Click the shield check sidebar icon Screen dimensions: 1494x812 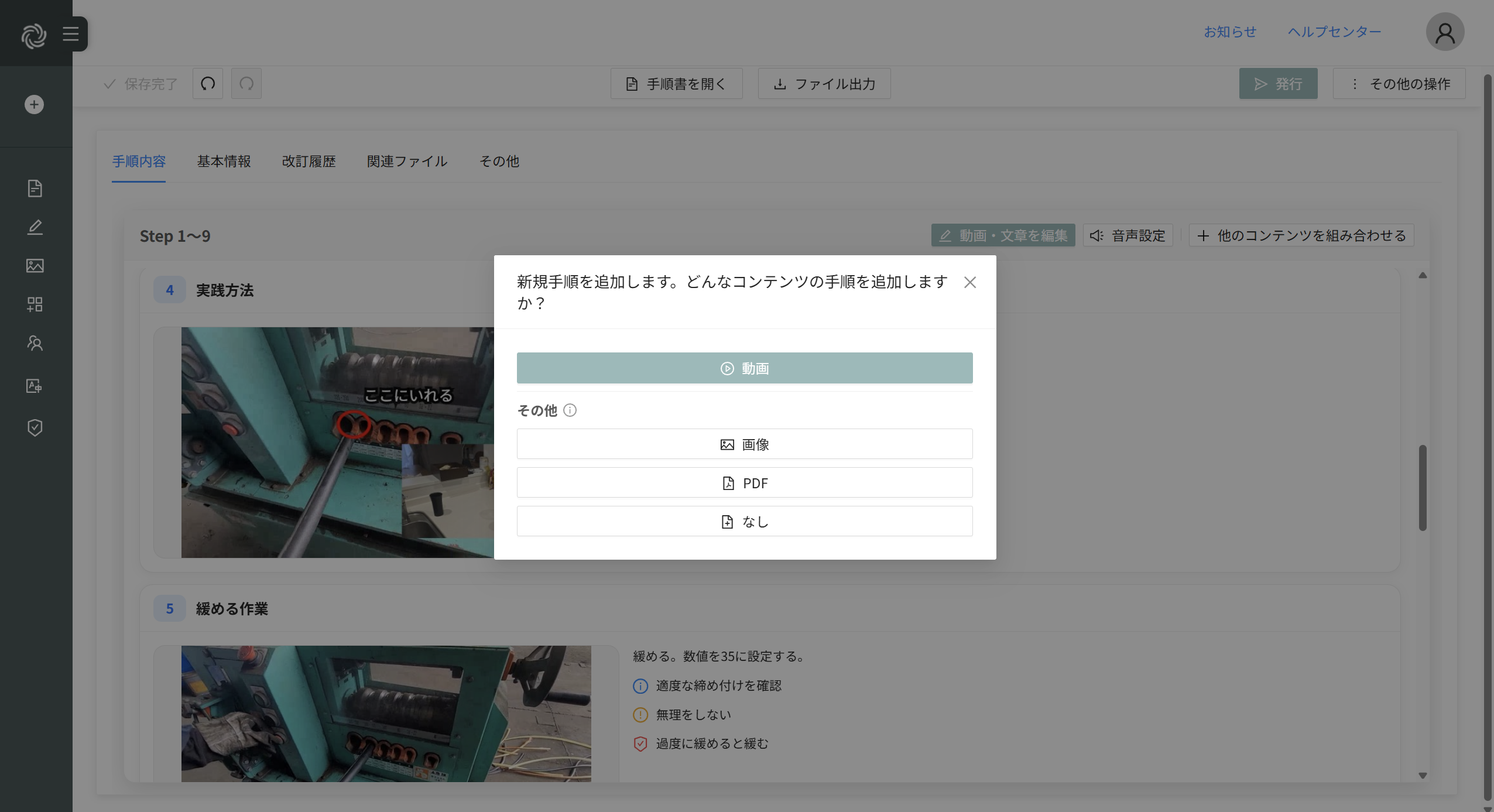pos(35,428)
